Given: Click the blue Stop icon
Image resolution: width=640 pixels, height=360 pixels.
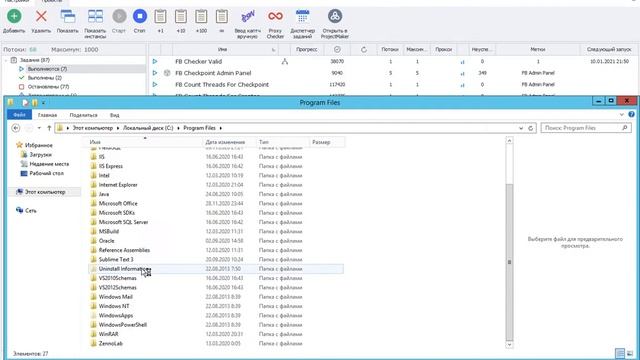Looking at the screenshot, I should click(x=140, y=16).
